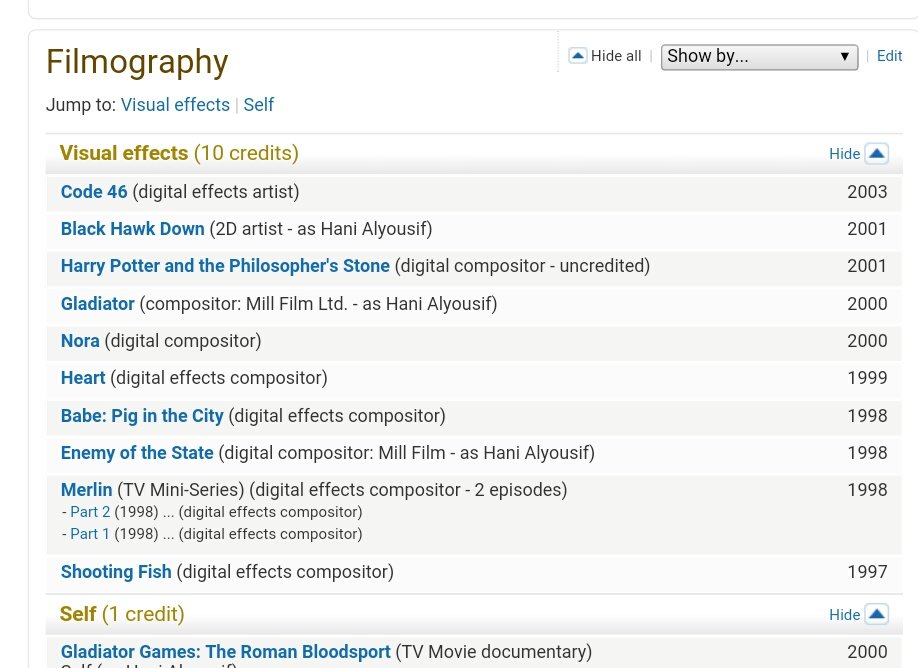The image size is (918, 668).
Task: Click '(digital compositor - uncredited)' text
Action: (522, 266)
